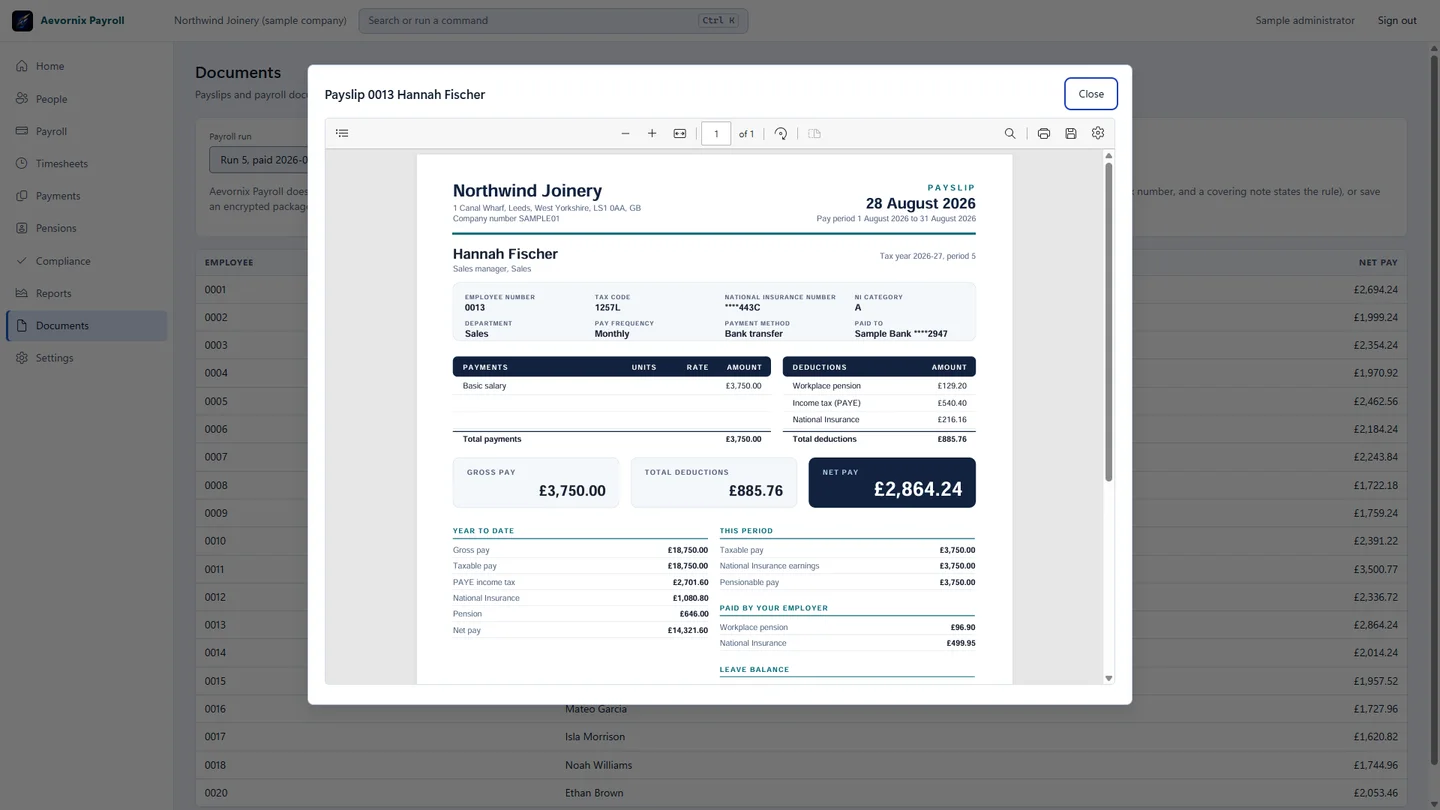Open the Payroll run dropdown
This screenshot has width=1440, height=810.
point(259,160)
